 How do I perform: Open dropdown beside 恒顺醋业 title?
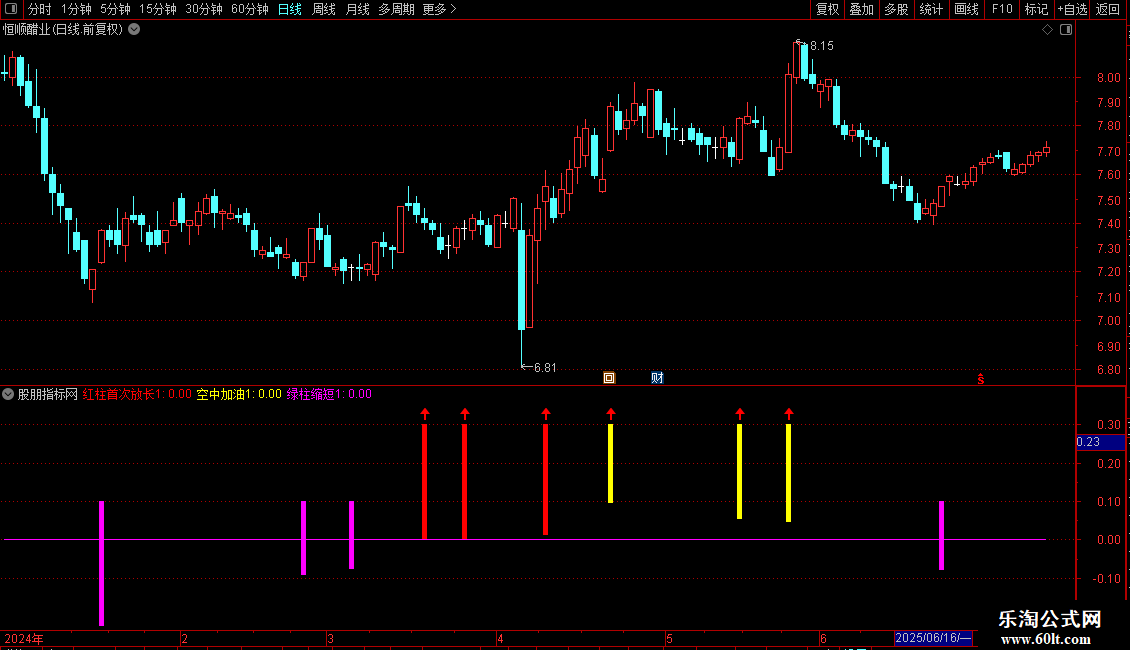[134, 30]
